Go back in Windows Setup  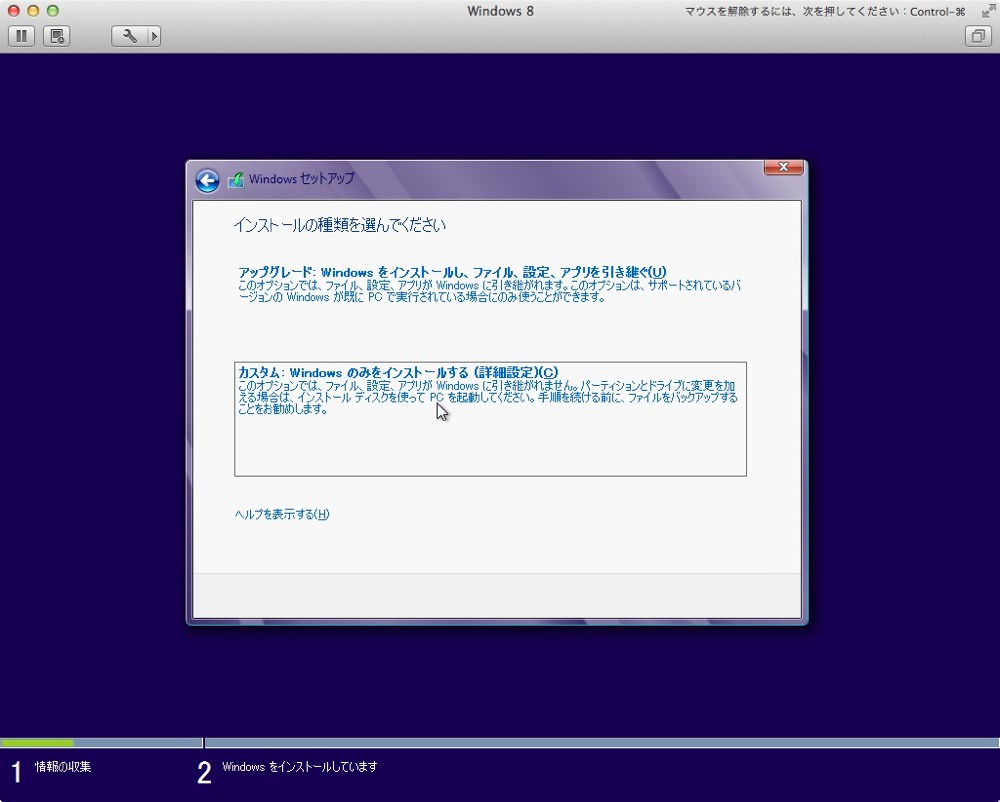[207, 180]
